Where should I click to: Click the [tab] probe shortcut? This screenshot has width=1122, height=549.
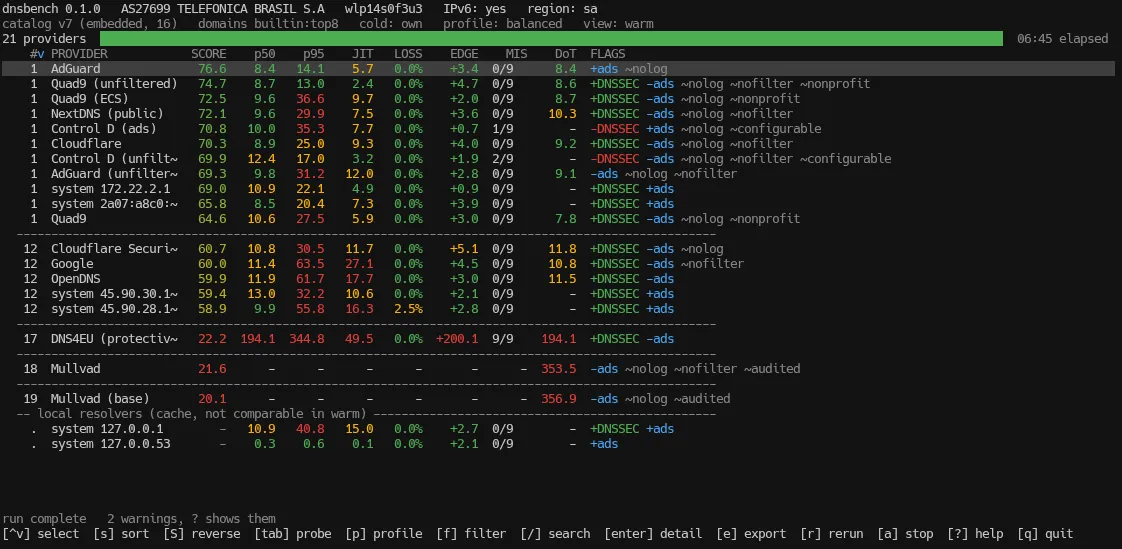[x=293, y=534]
